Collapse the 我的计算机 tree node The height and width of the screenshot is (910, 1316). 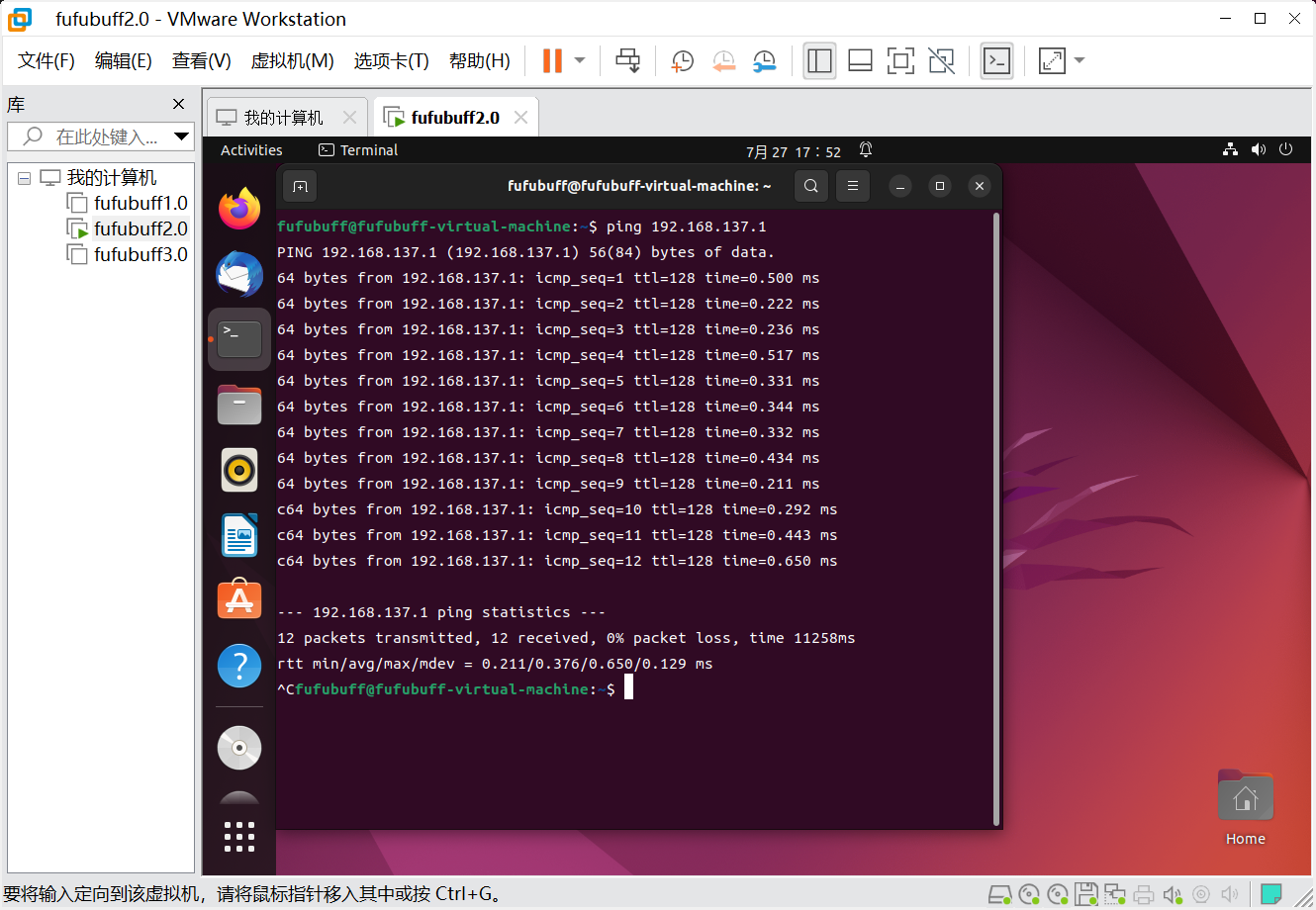[25, 178]
